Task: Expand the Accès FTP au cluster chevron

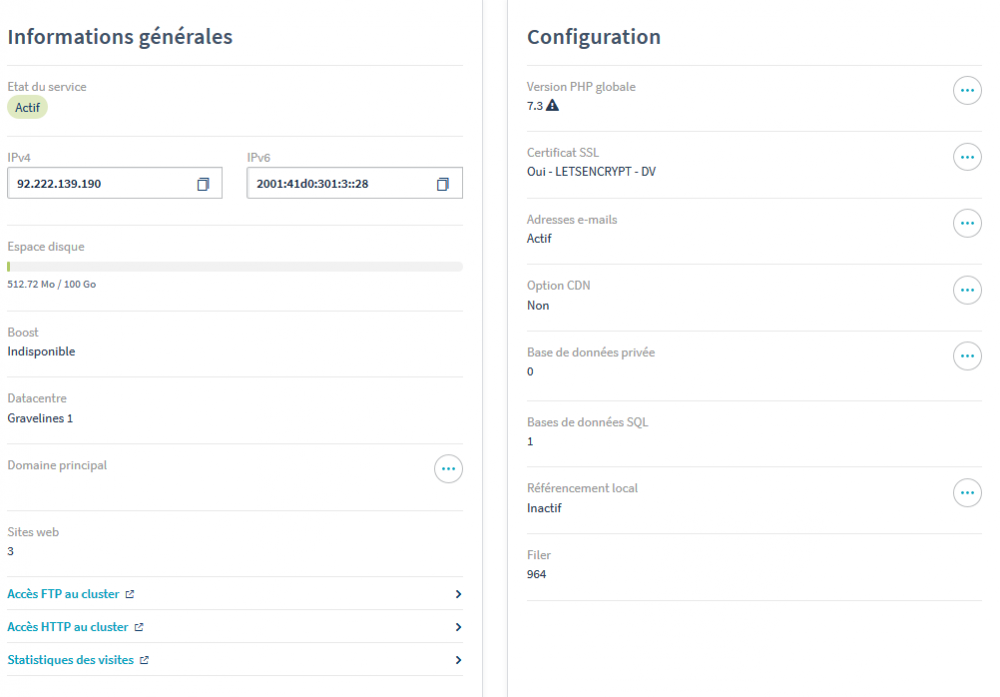Action: tap(458, 594)
